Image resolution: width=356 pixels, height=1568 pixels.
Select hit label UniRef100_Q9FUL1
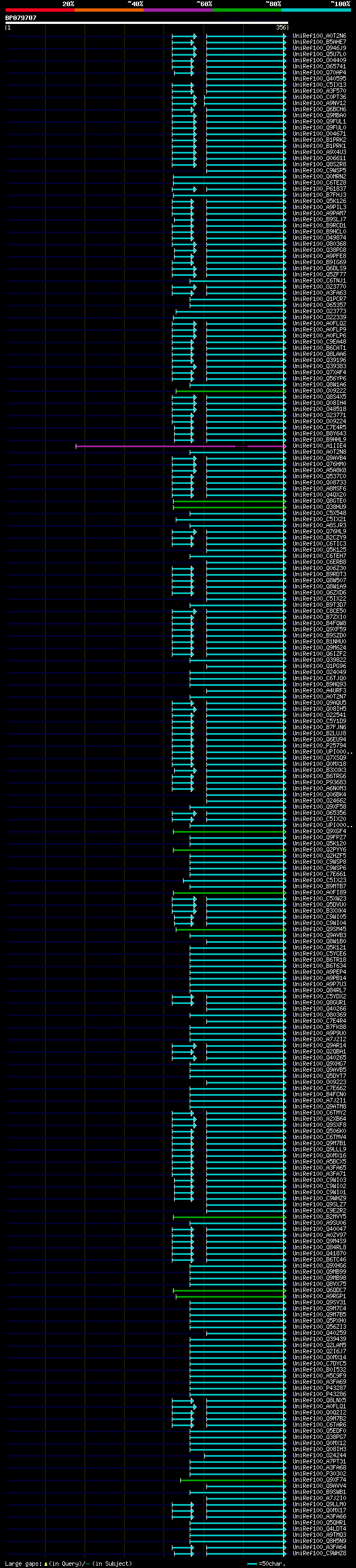[319, 121]
